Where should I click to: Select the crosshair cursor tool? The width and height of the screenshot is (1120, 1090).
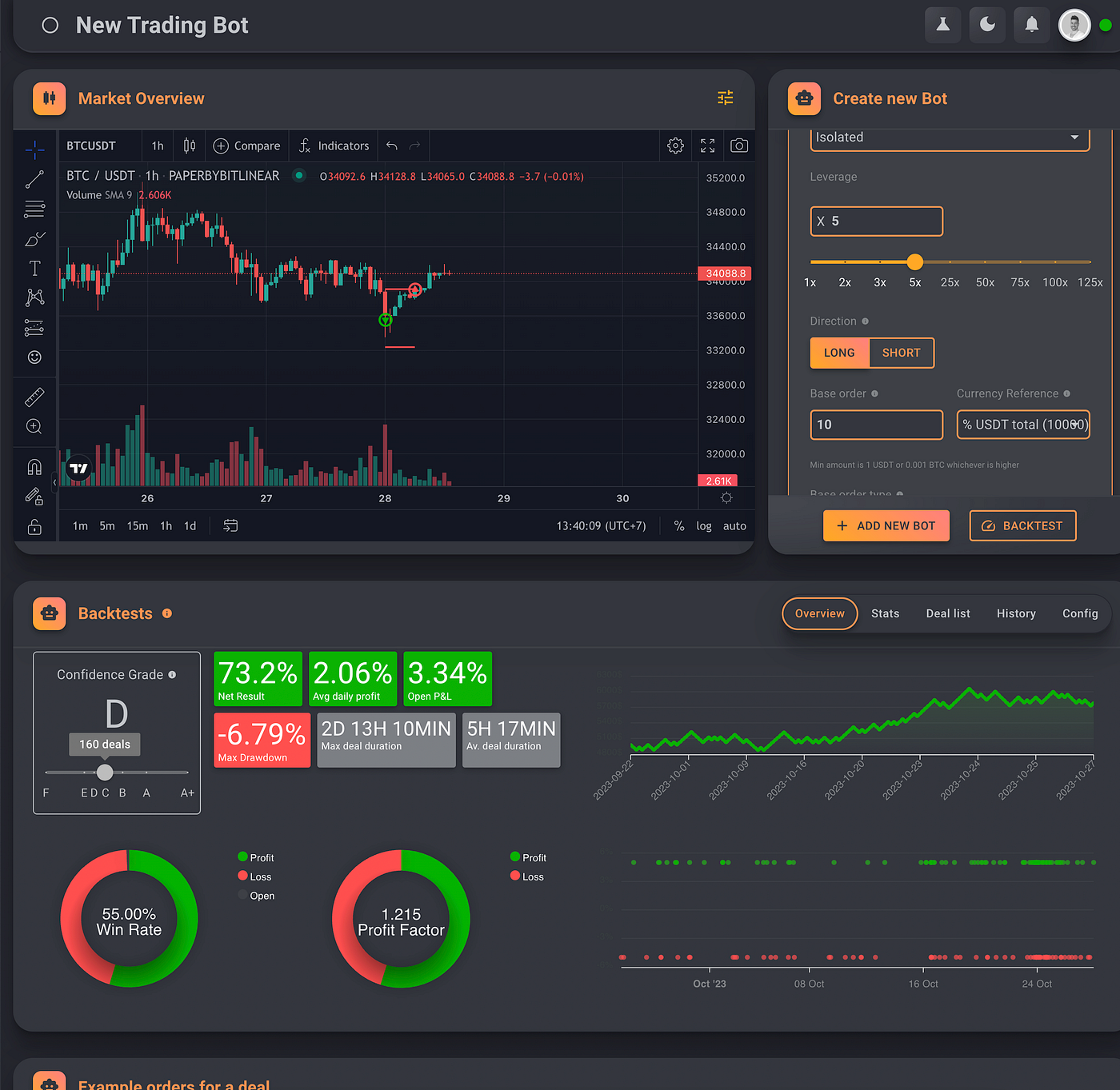click(34, 150)
